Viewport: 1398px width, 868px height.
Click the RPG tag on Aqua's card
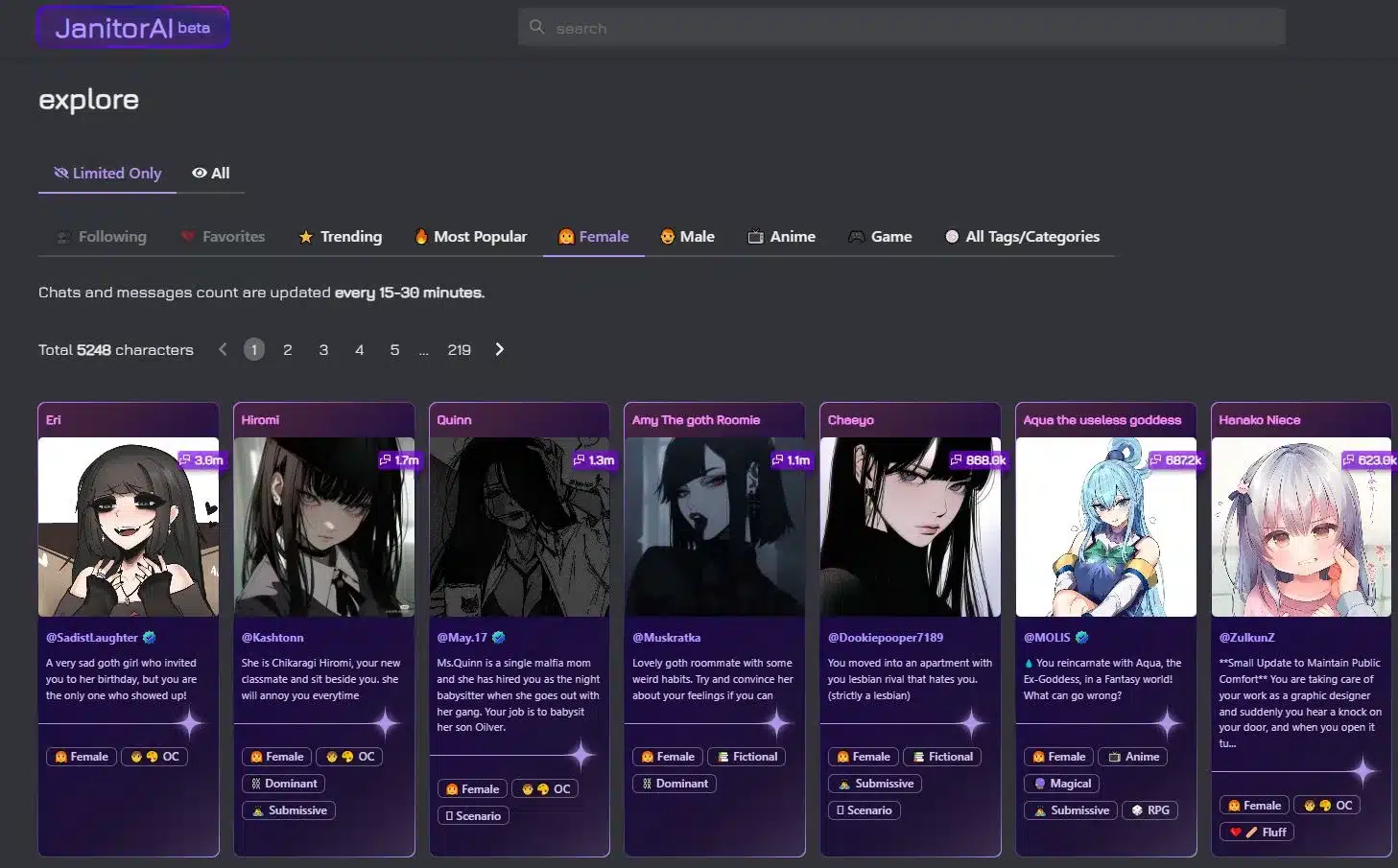click(1149, 810)
